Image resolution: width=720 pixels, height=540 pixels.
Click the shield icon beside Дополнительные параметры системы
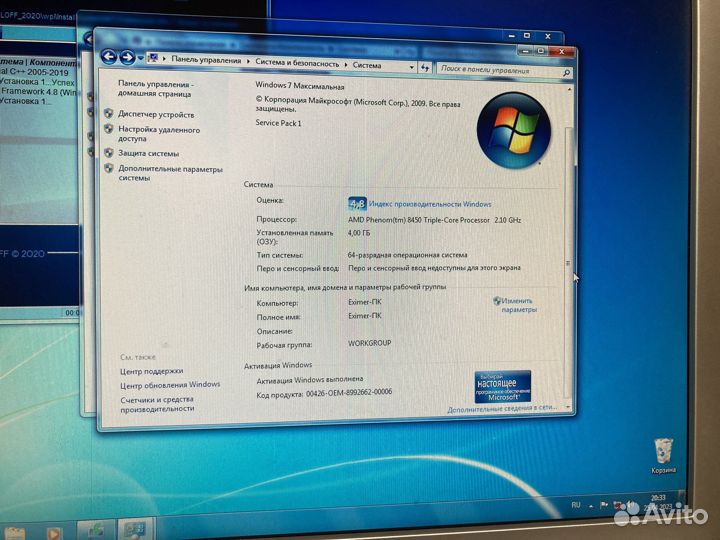[x=109, y=169]
